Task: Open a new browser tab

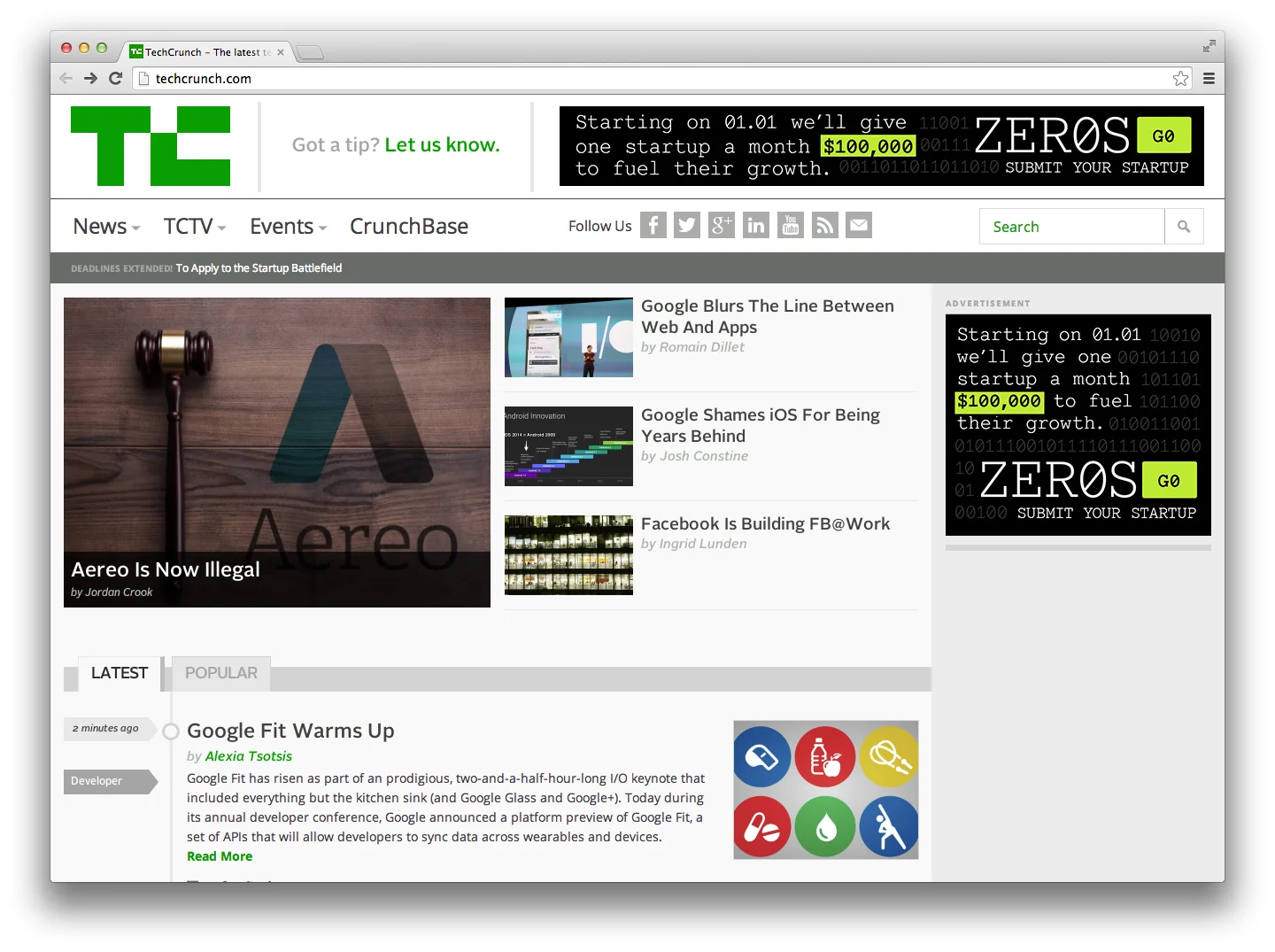Action: click(x=310, y=52)
